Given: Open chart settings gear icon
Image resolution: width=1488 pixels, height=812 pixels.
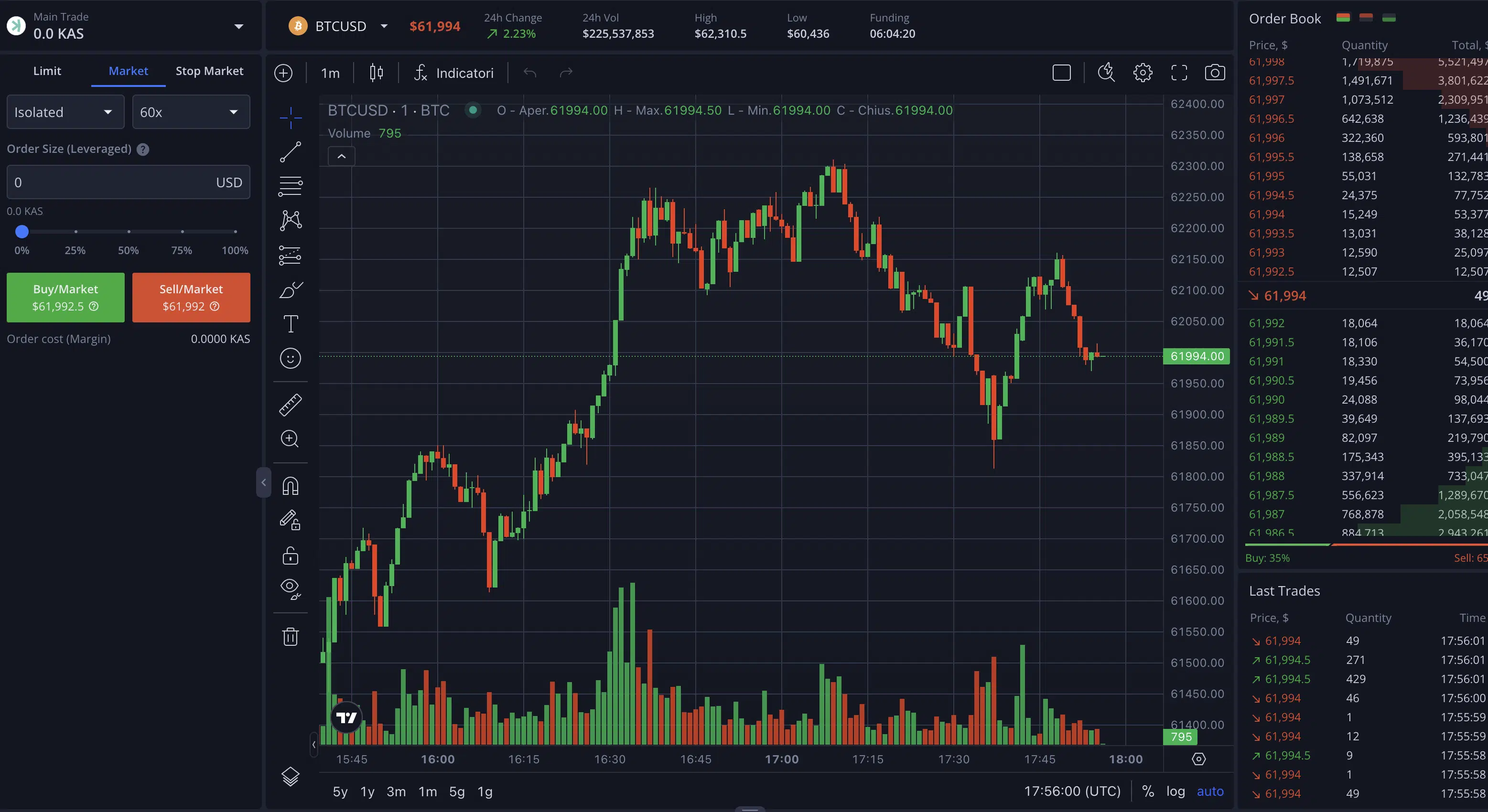Looking at the screenshot, I should 1143,73.
